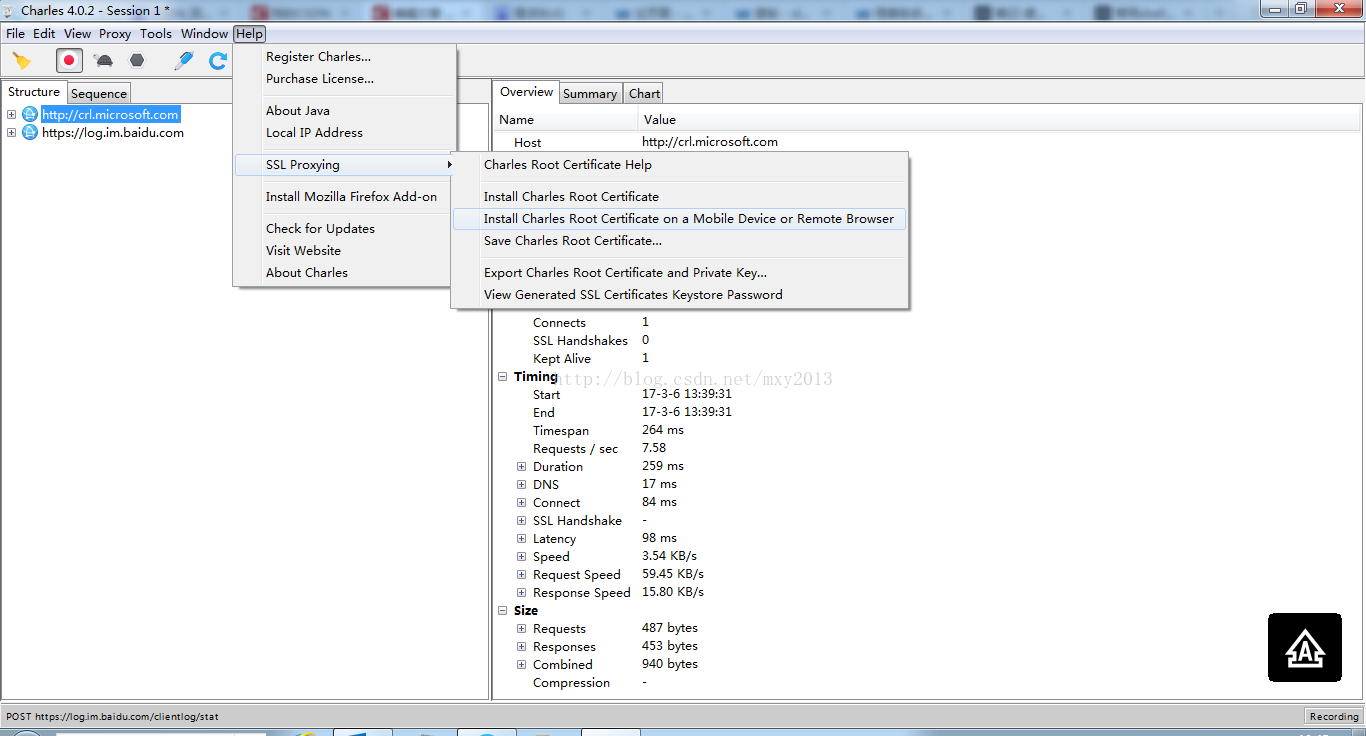Viewport: 1366px width, 736px height.
Task: Expand the log.im.baidu.com tree node
Action: (11, 133)
